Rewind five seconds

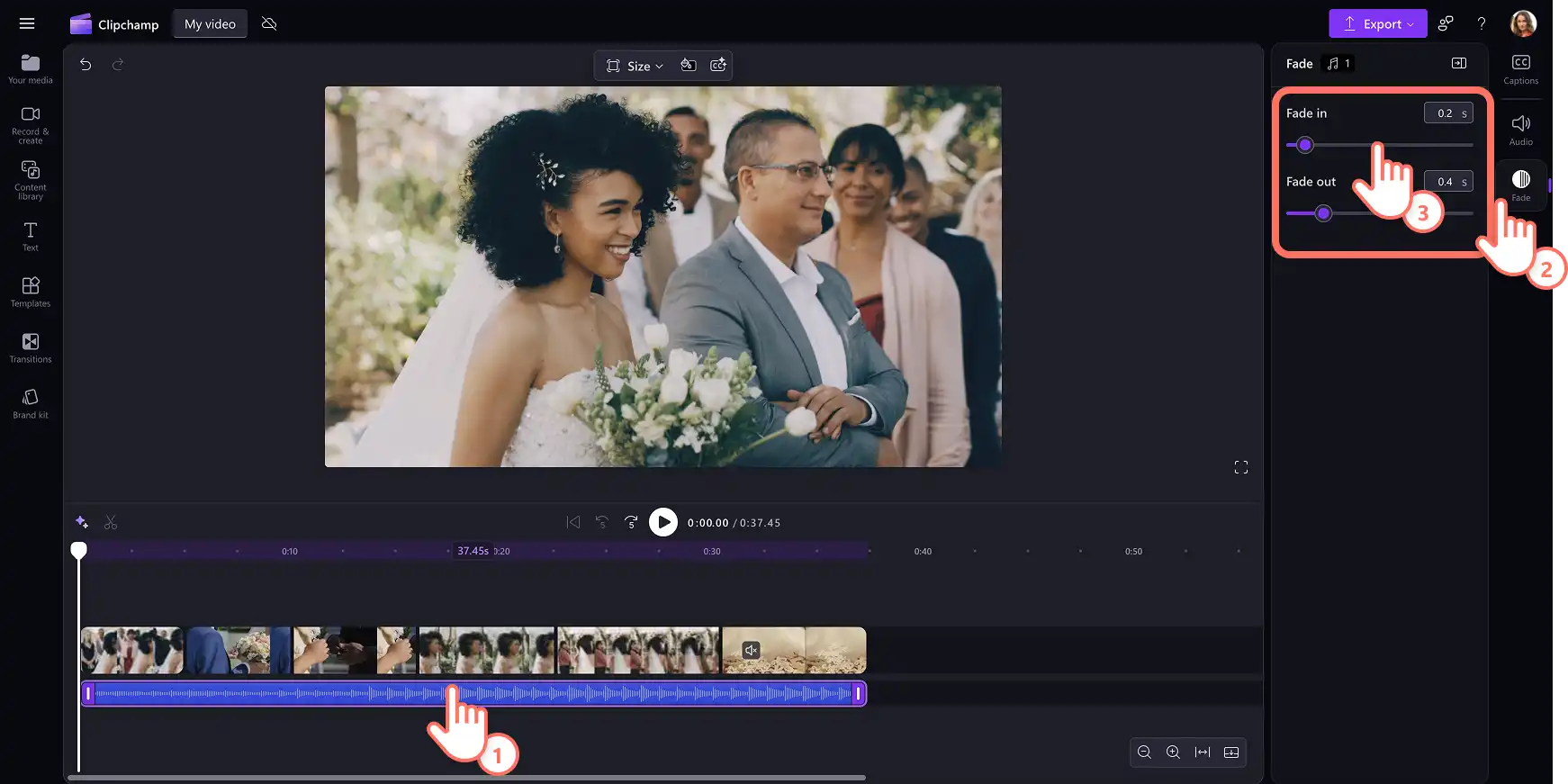click(x=602, y=522)
